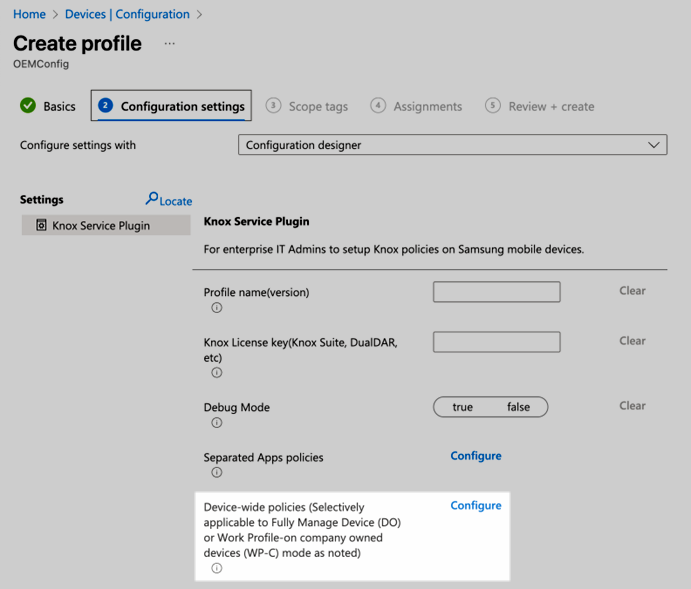This screenshot has height=589, width=691.
Task: Configure Separated Apps policies
Action: [476, 456]
